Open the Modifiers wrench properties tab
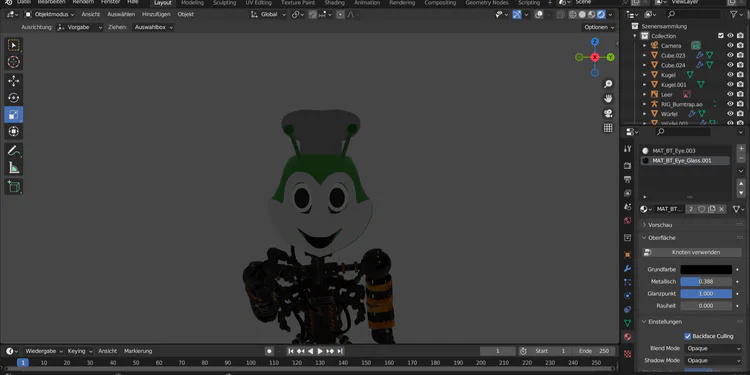This screenshot has width=750, height=375. pos(628,268)
